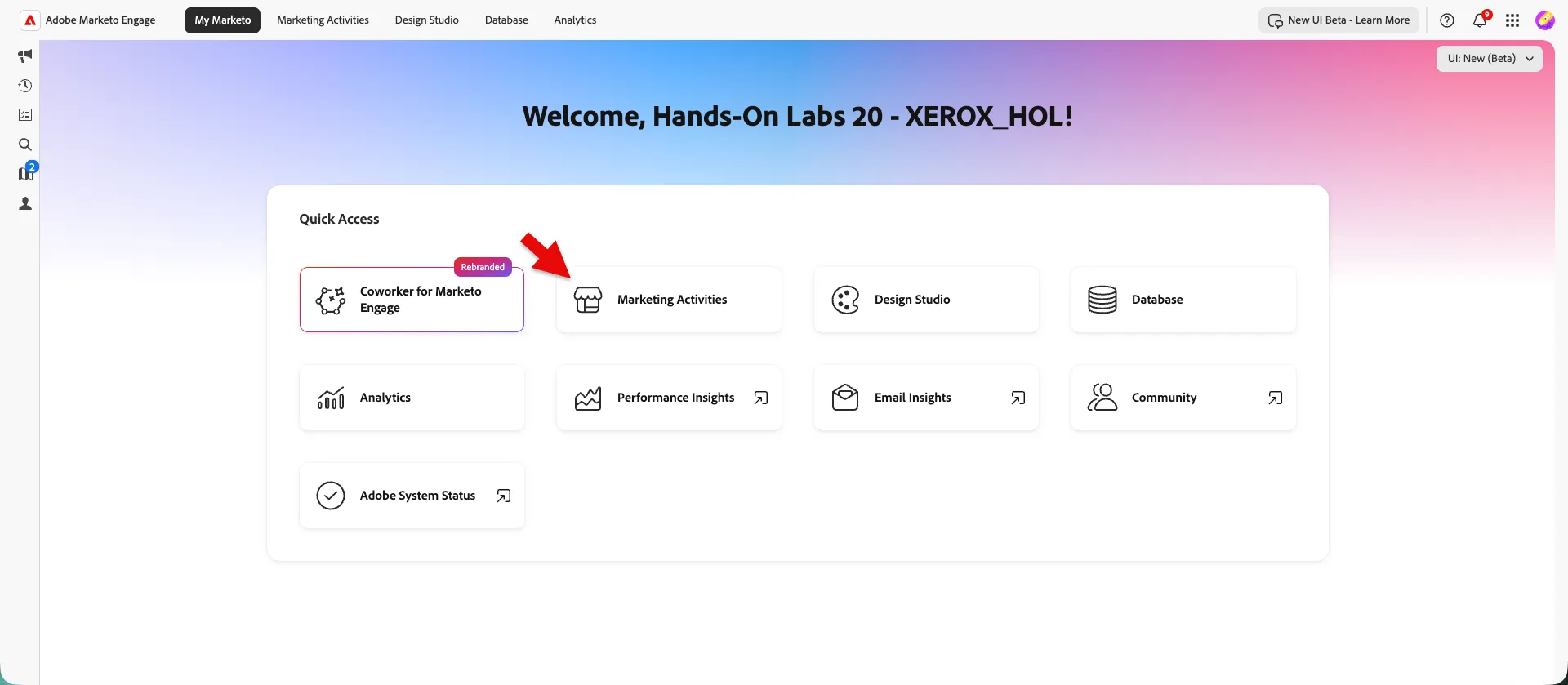1568x685 pixels.
Task: Open the Performance Insights card
Action: (x=669, y=398)
